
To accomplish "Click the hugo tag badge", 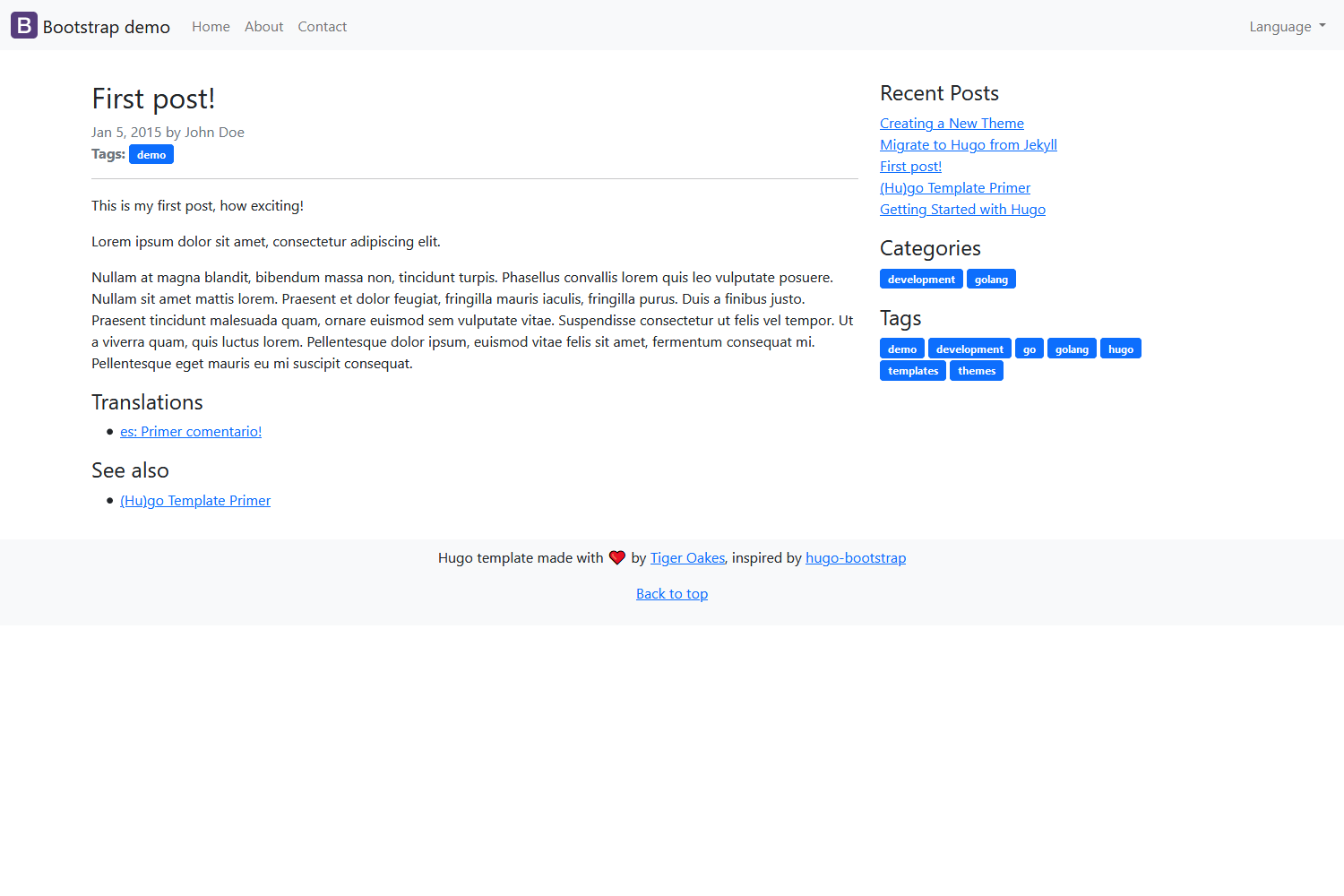I will tap(1120, 349).
